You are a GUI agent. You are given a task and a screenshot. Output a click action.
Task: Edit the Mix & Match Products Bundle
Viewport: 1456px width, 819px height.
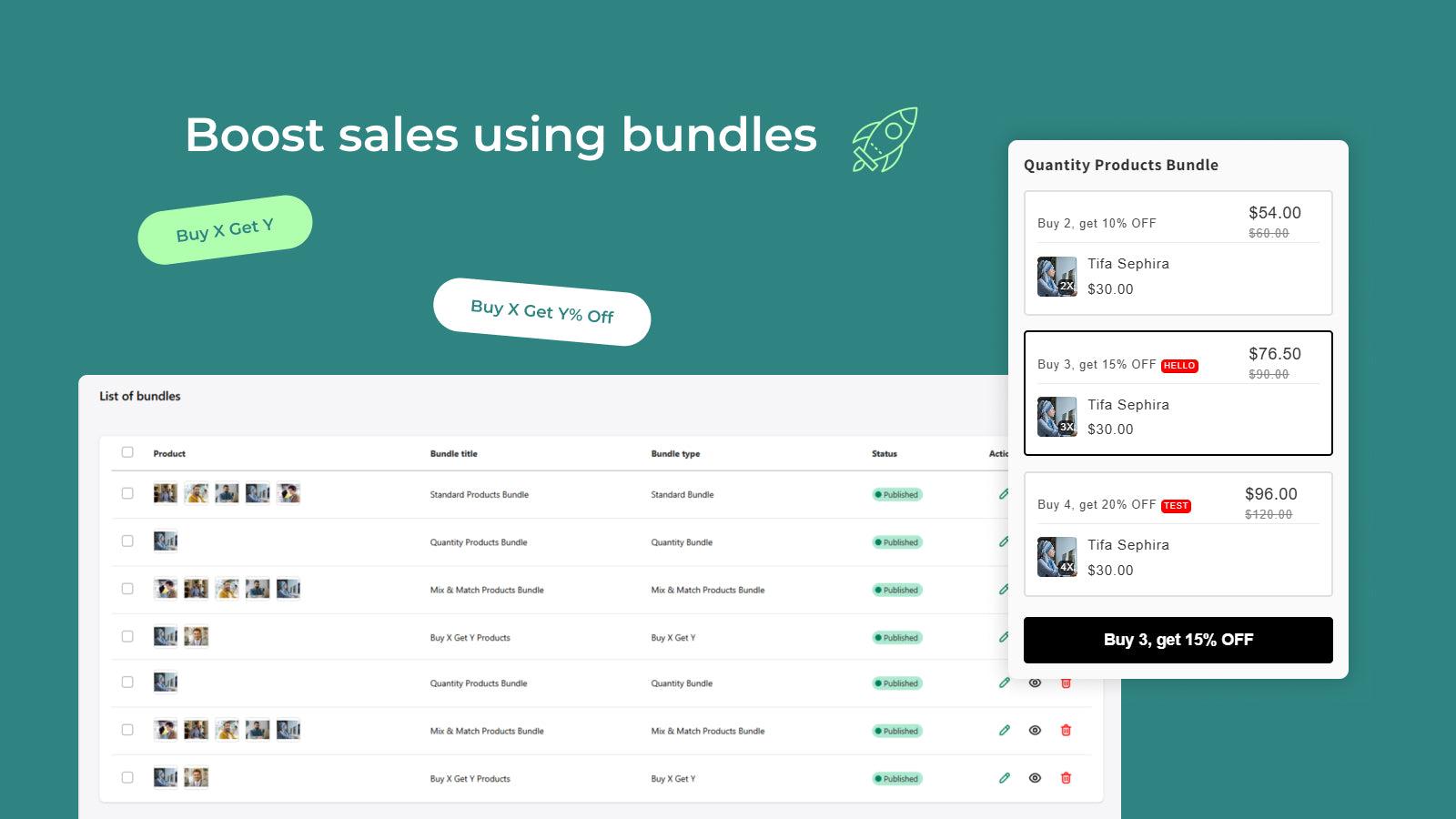tap(1005, 590)
